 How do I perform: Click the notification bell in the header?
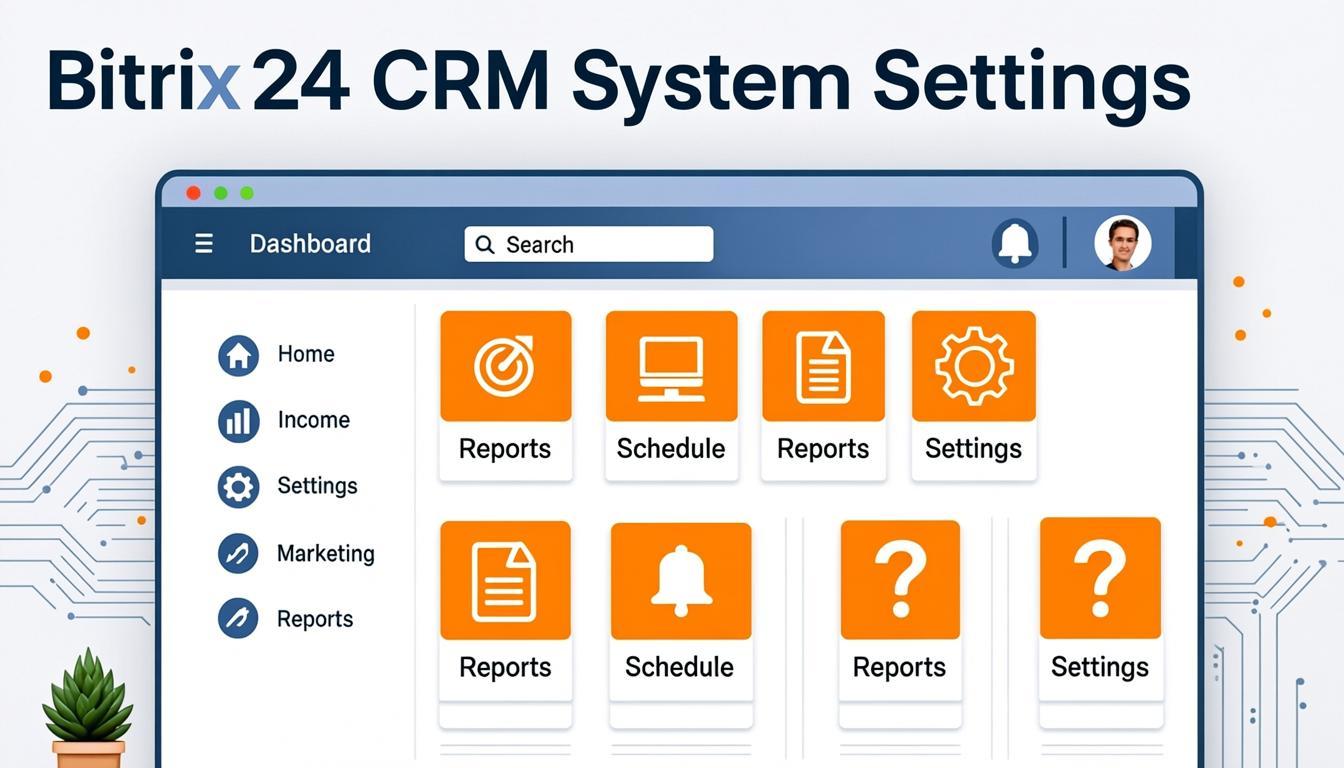tap(1015, 243)
